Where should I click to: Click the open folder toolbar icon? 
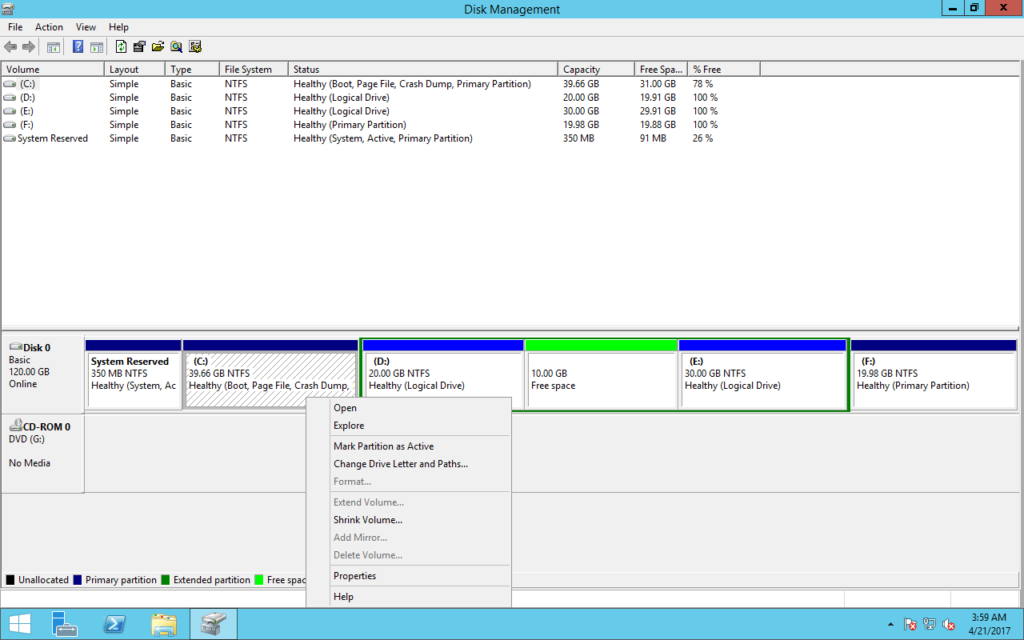(x=158, y=47)
